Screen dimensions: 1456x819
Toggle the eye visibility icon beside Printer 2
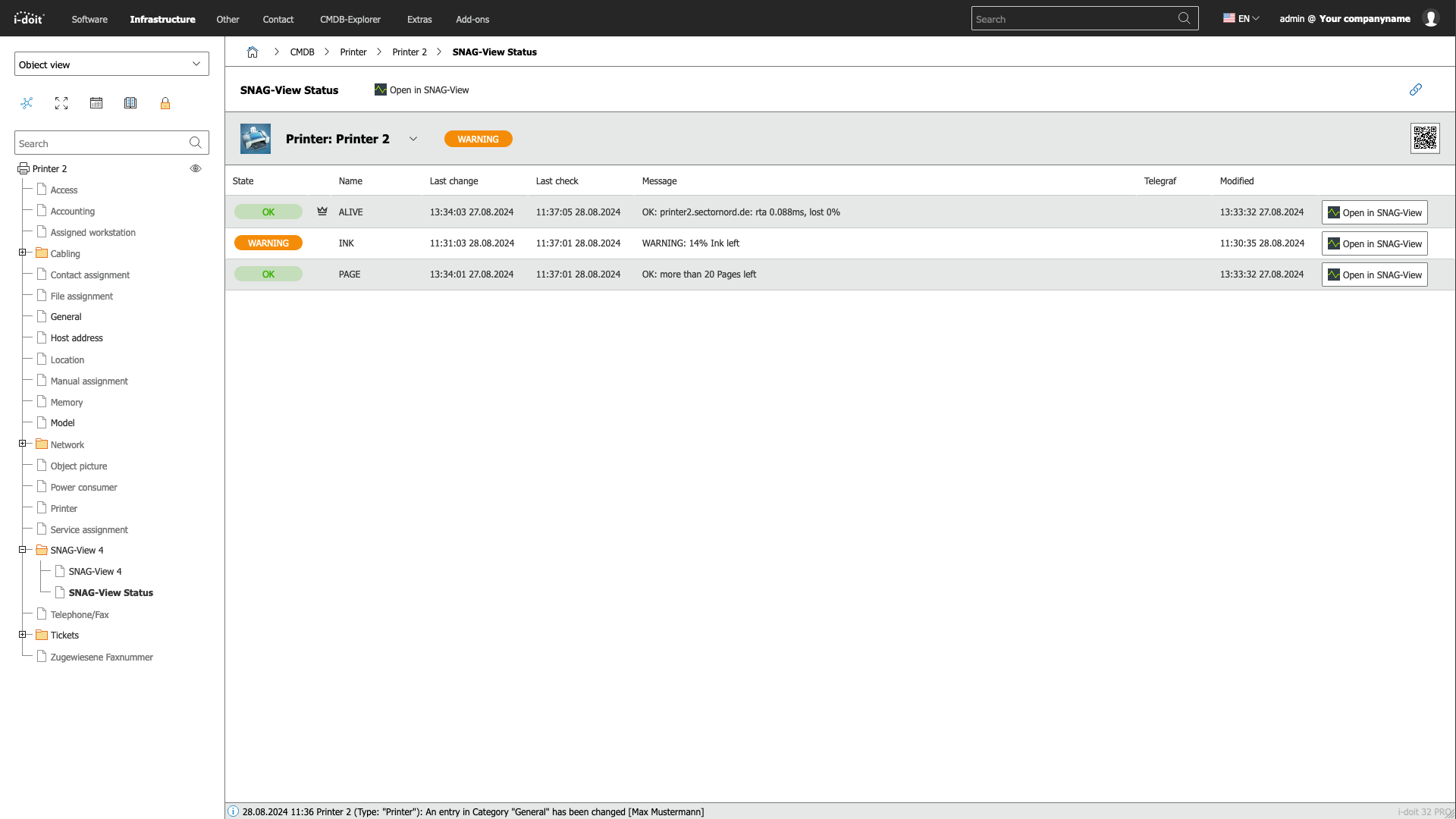click(x=196, y=168)
